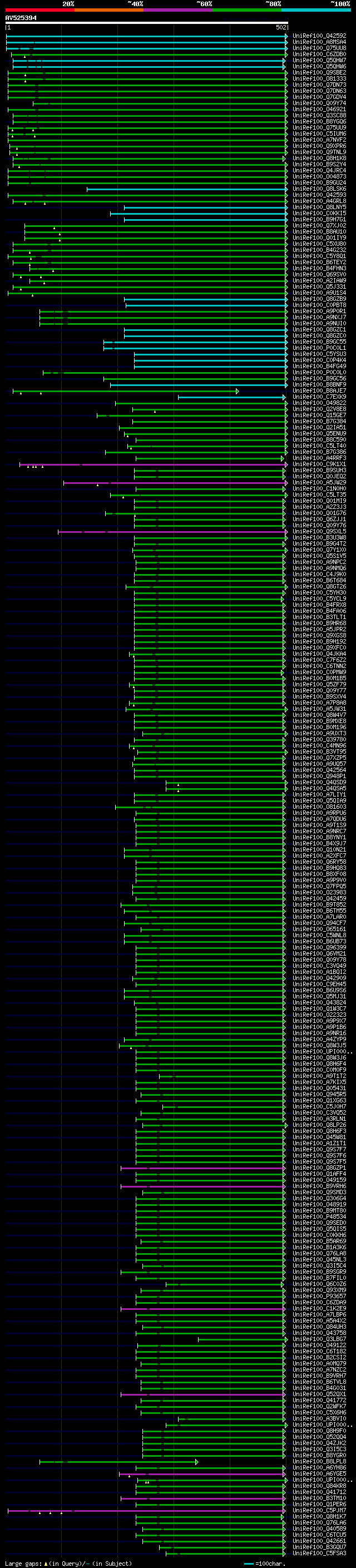The height and width of the screenshot is (1568, 356).
Task: Select label UniRef100_A2IAW9
Action: coord(319,280)
